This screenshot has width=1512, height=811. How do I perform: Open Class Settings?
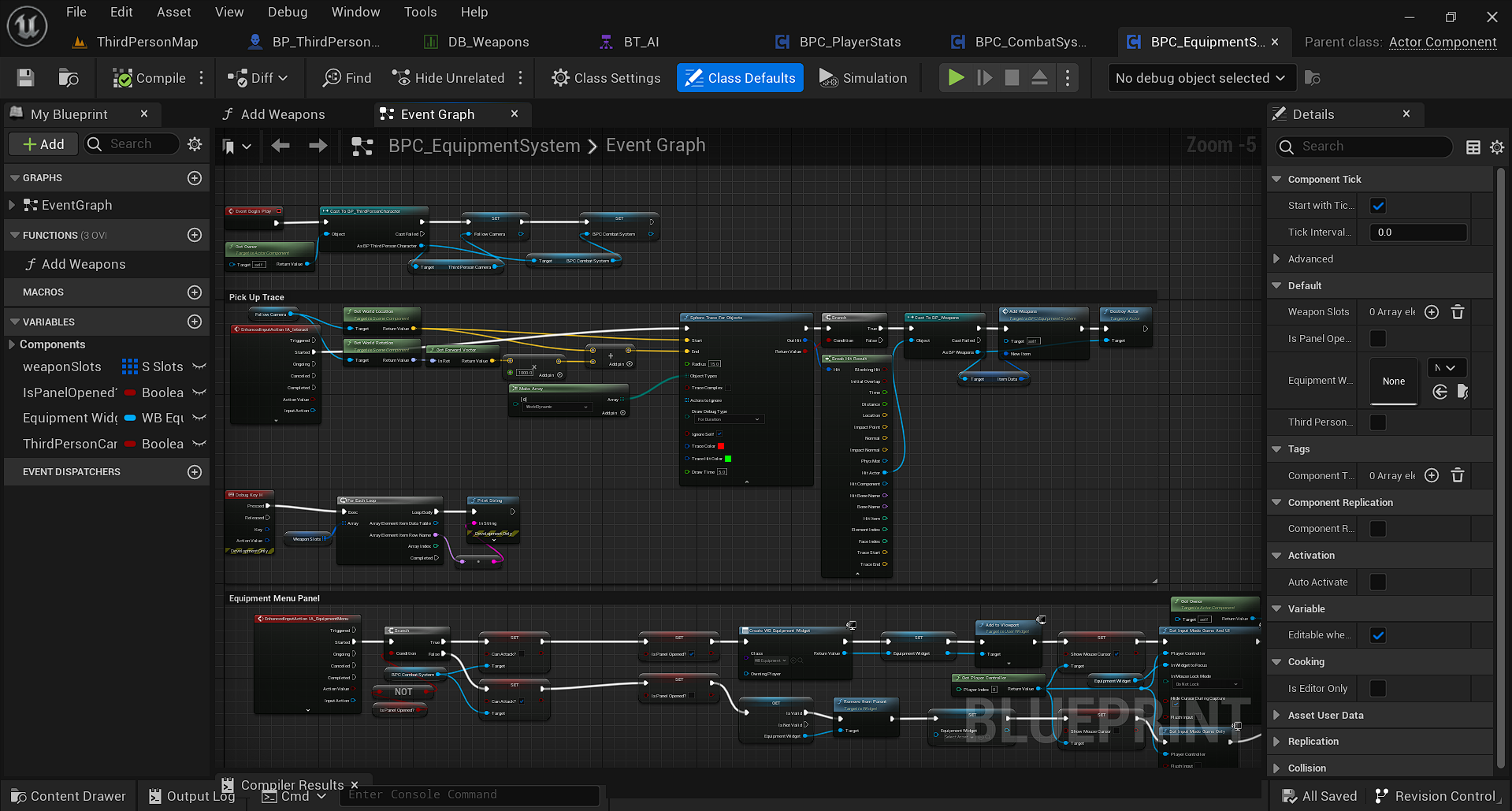coord(606,78)
